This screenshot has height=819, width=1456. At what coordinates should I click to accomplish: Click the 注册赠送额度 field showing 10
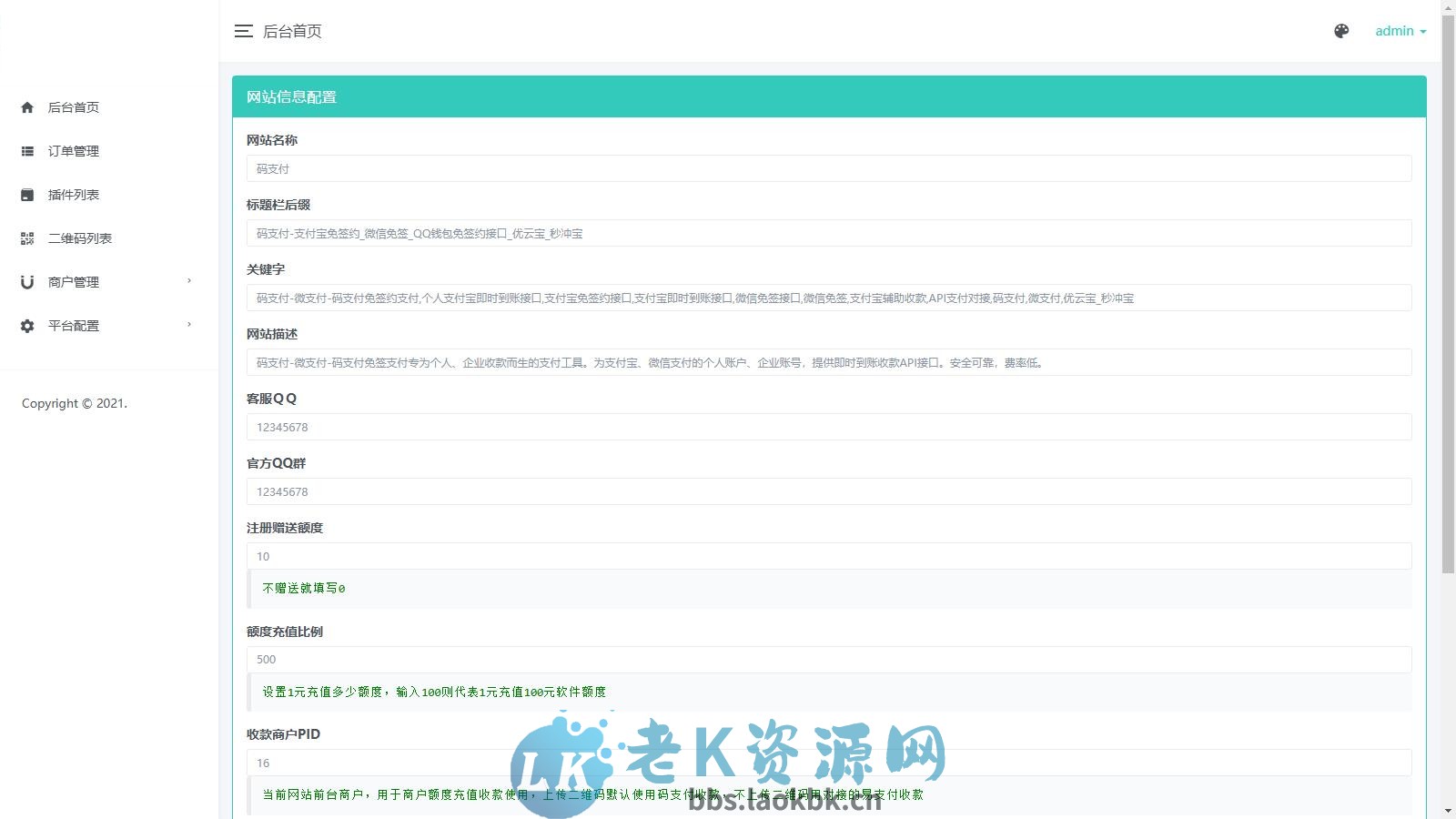pyautogui.click(x=829, y=556)
